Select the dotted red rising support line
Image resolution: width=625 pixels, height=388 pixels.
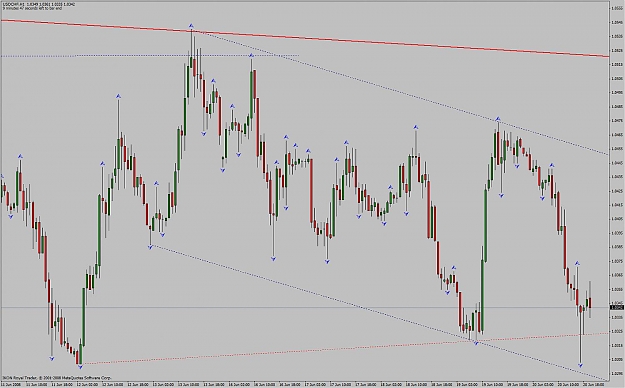344,348
